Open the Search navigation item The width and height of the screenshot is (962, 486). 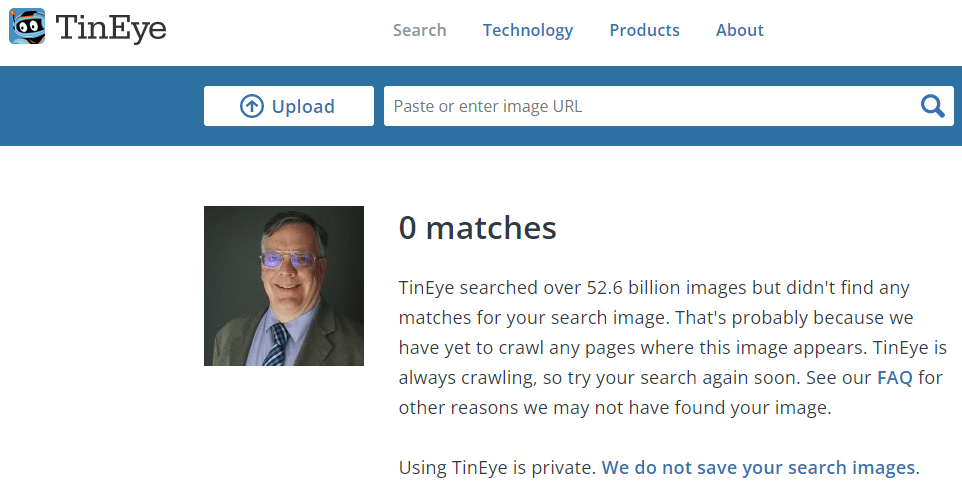[x=419, y=30]
